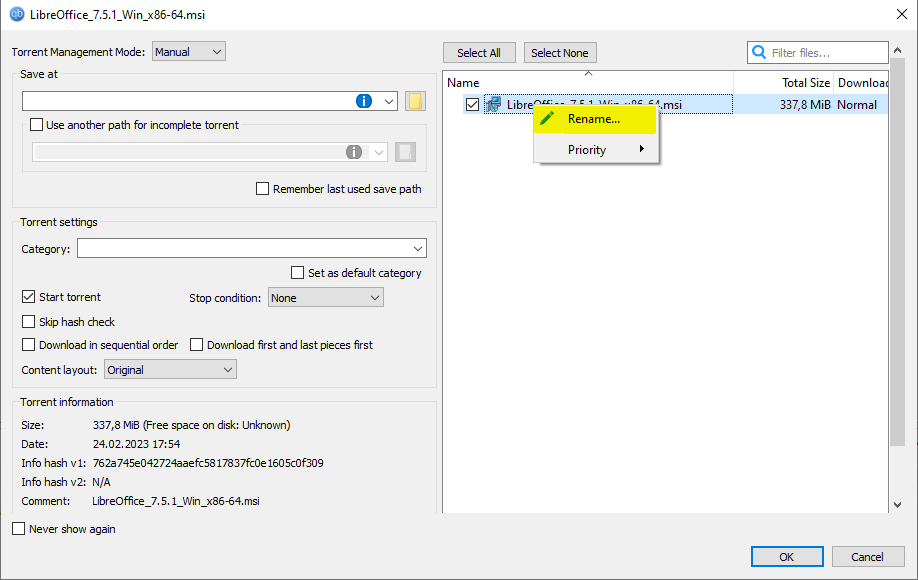Click the pencil icon next to Rename

(548, 118)
